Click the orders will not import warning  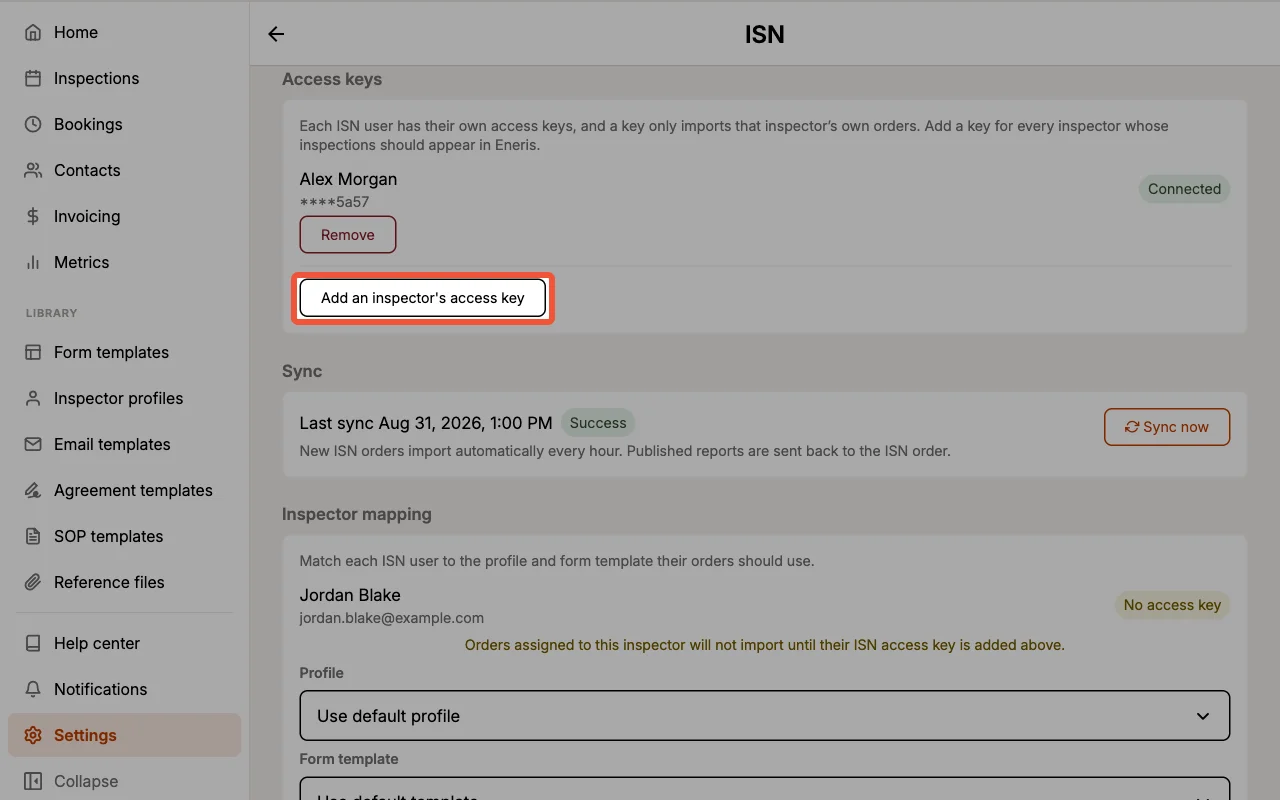pos(765,645)
